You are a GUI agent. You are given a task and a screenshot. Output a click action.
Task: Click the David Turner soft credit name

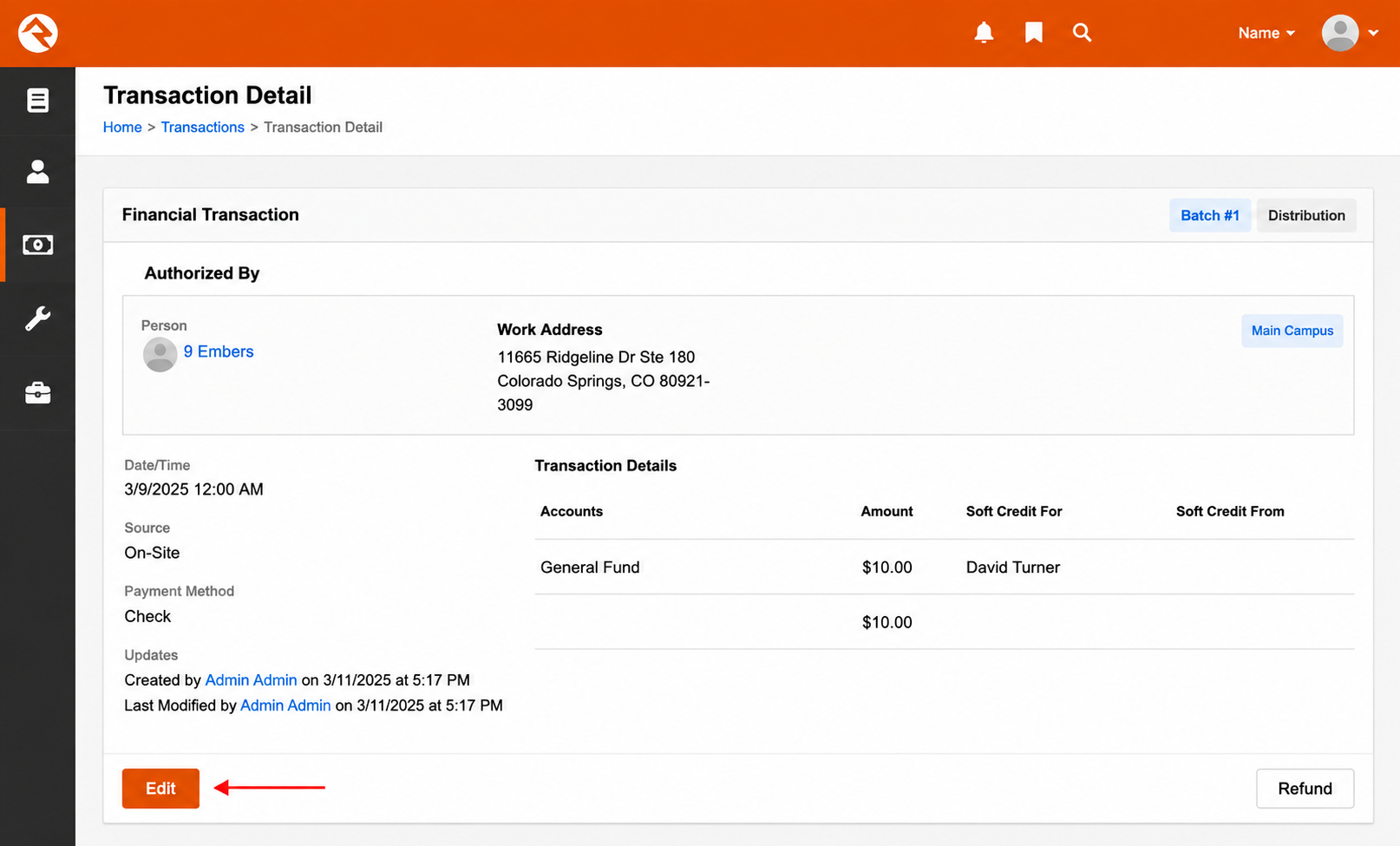(1013, 567)
